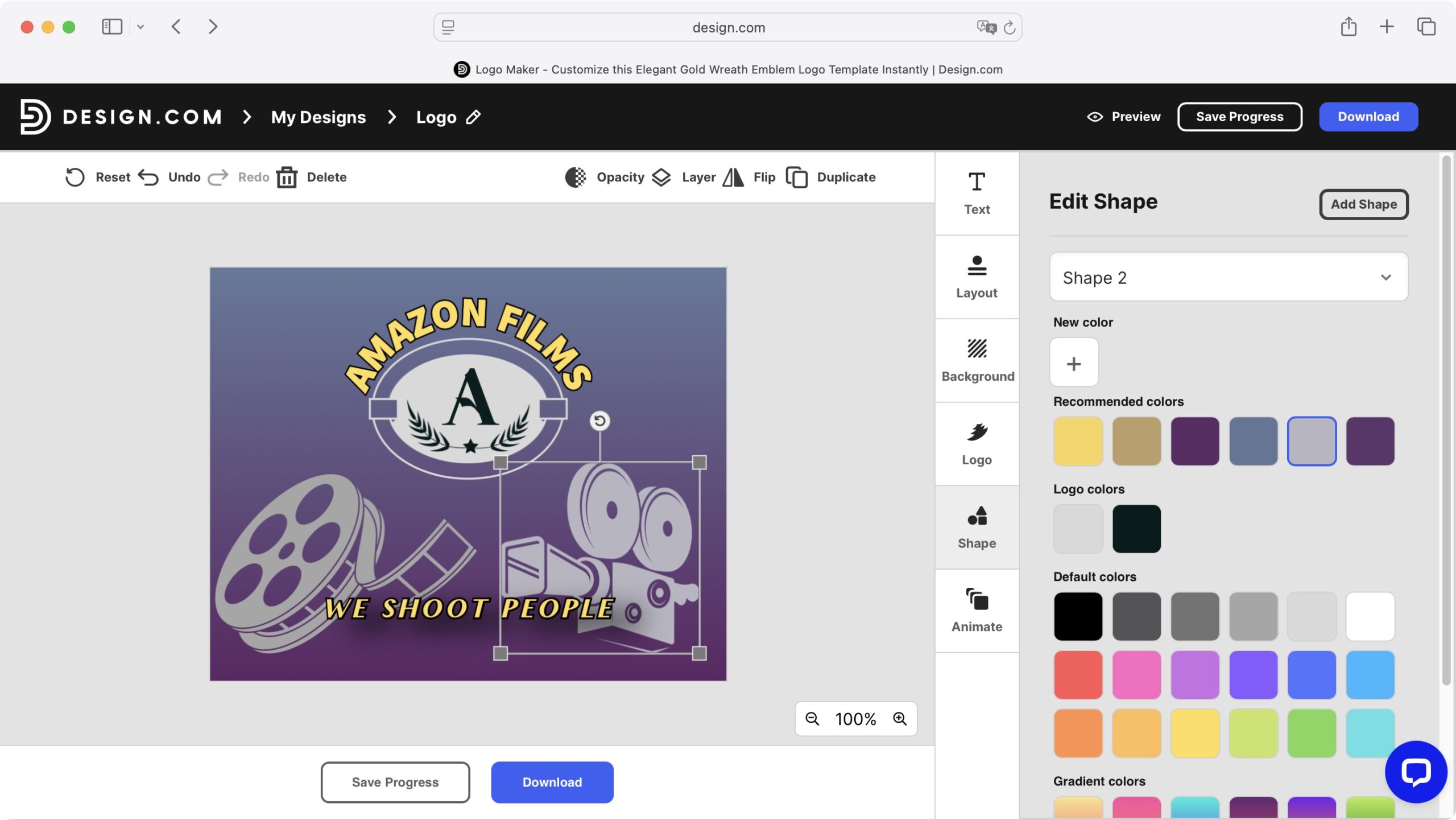Add a new color with plus box
The height and width of the screenshot is (820, 1456).
tap(1074, 363)
